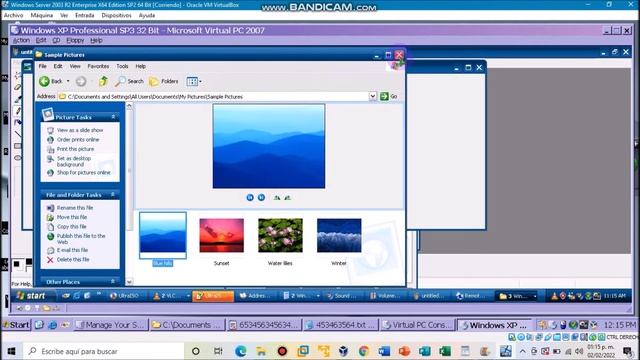
Task: Open VirtualBox cube icon on host taskbar
Action: 343,351
